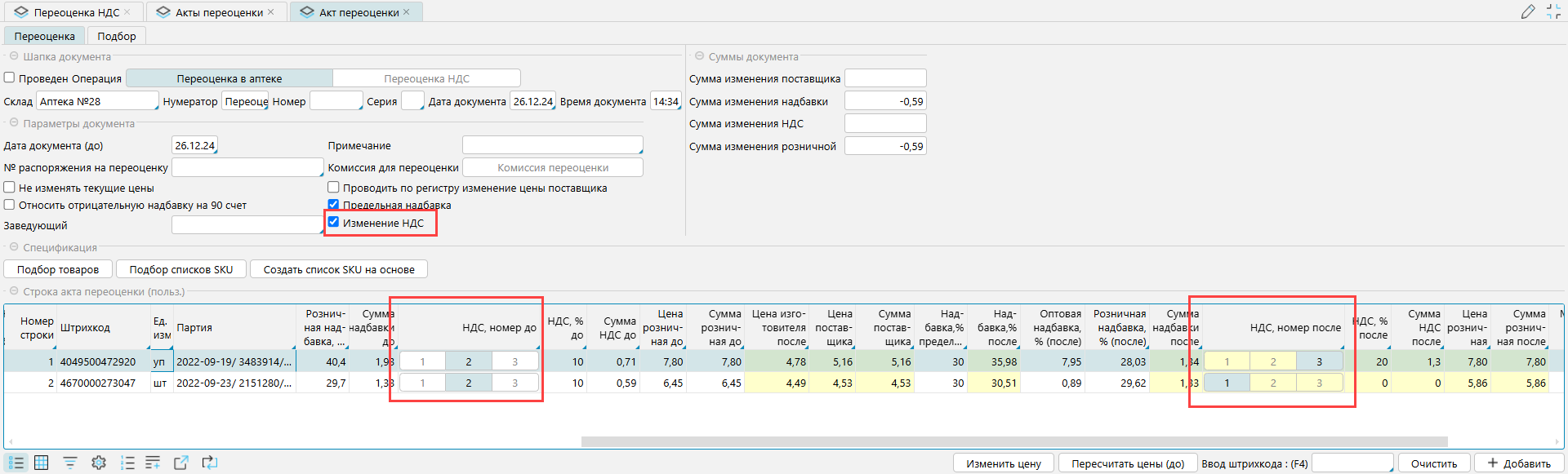Click the add row lines-plus icon

153,463
